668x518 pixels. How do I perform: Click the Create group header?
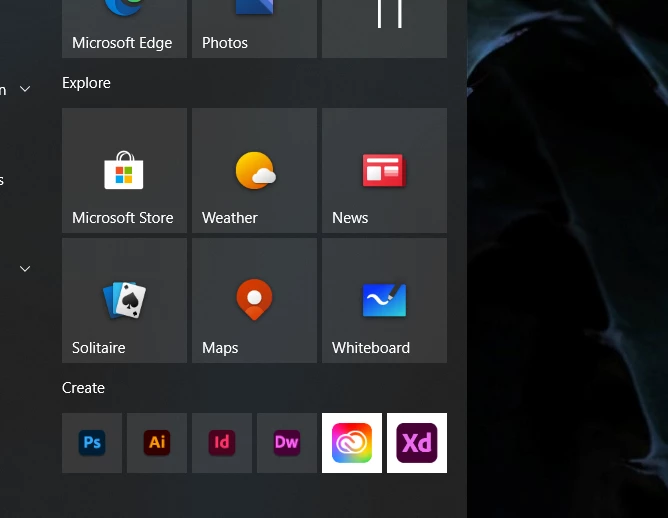point(84,388)
